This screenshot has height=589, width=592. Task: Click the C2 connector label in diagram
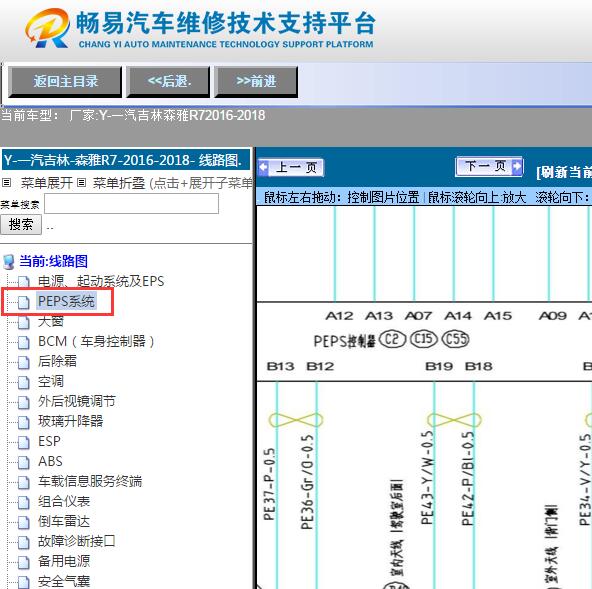(x=392, y=339)
